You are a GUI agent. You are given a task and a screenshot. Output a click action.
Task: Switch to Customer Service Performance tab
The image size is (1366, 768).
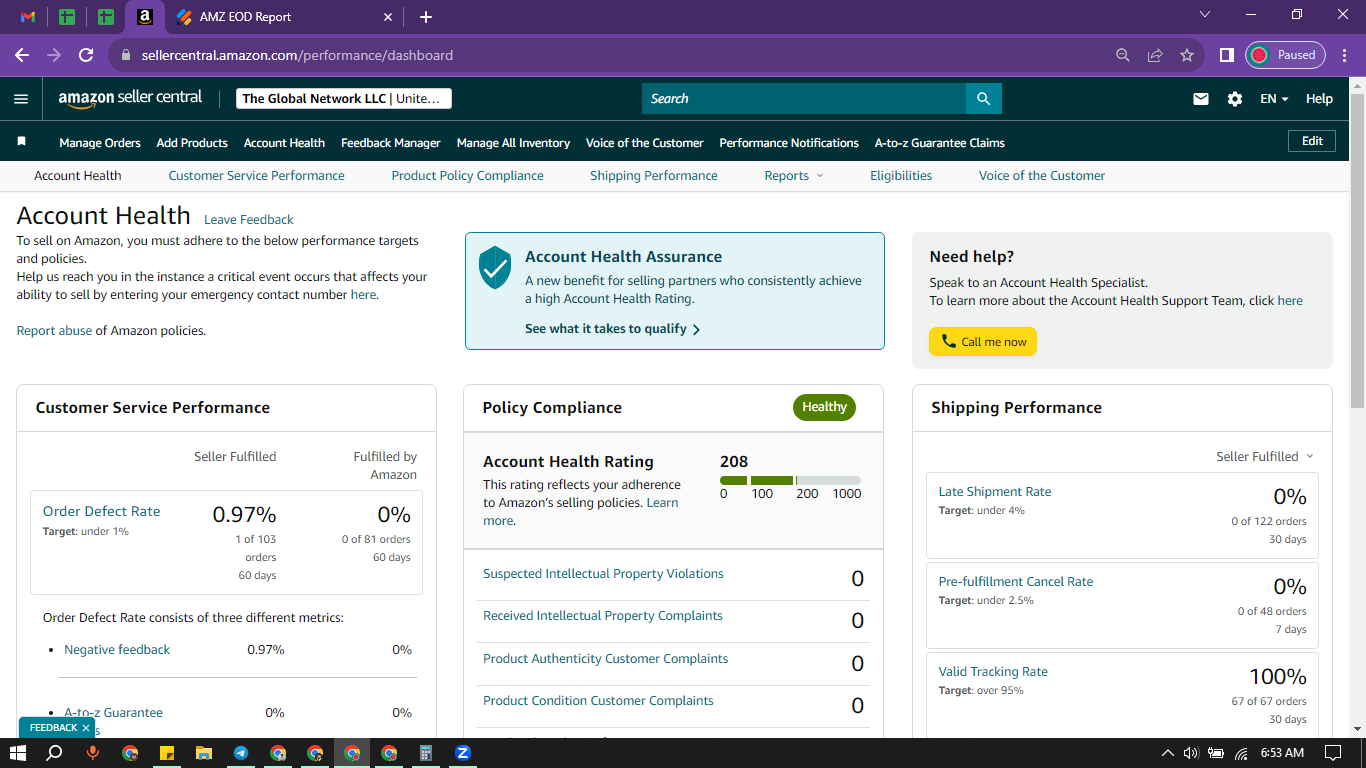pyautogui.click(x=256, y=175)
